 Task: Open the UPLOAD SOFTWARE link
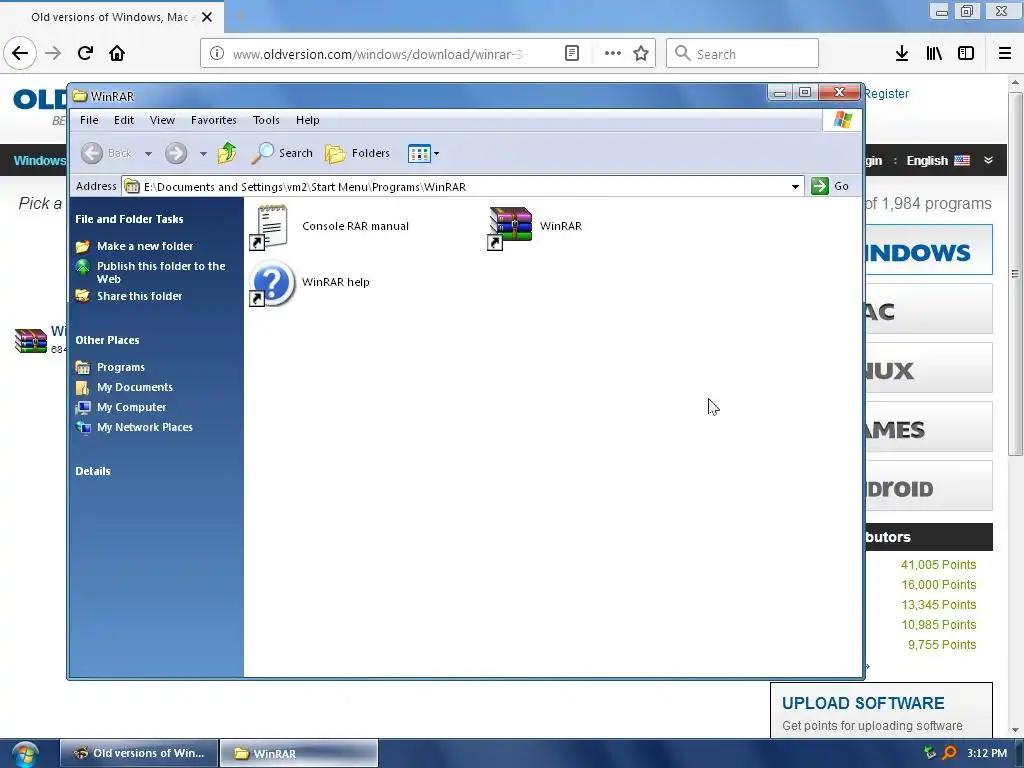click(863, 703)
